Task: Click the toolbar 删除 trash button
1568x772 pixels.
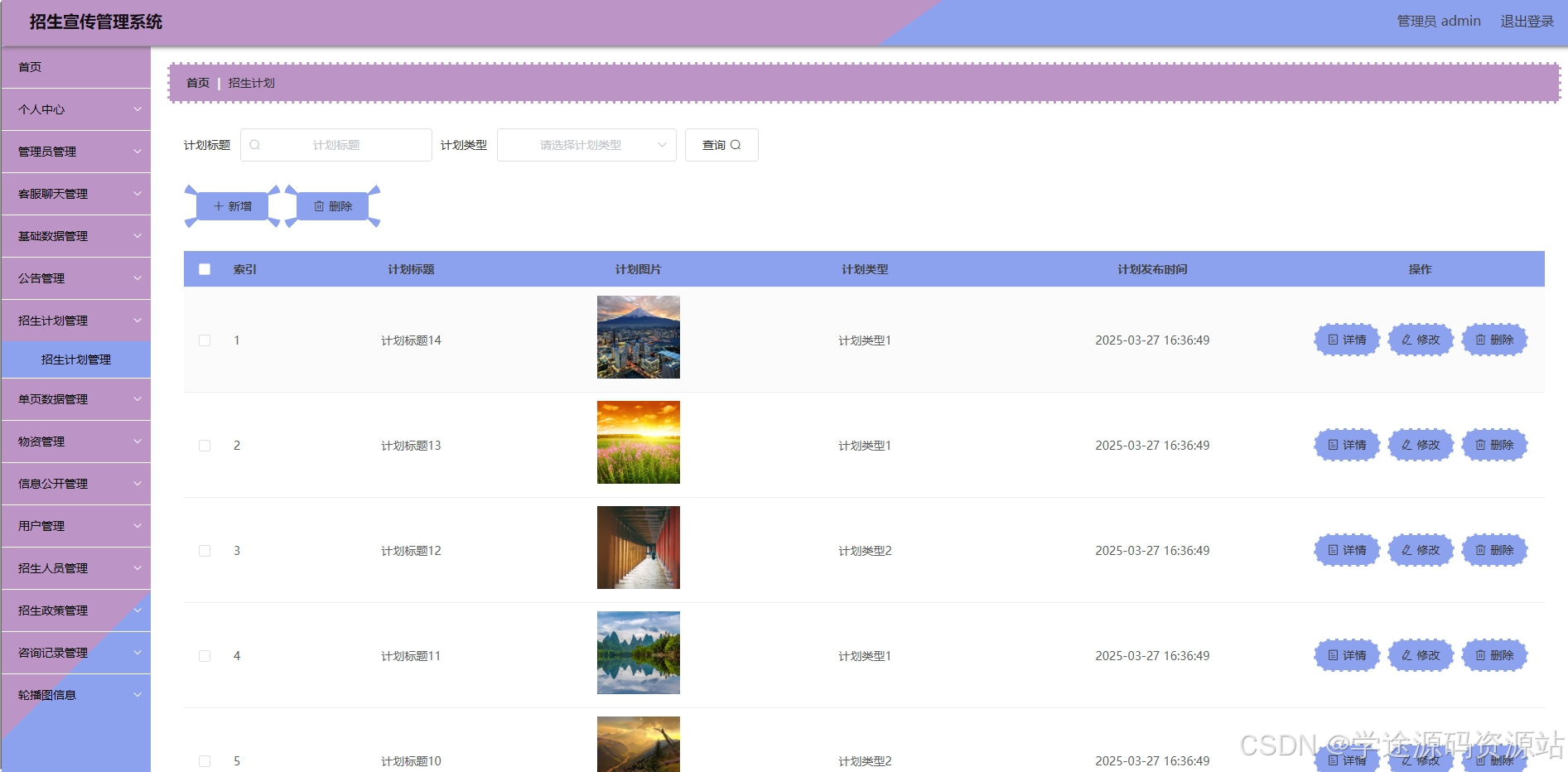Action: (x=333, y=206)
